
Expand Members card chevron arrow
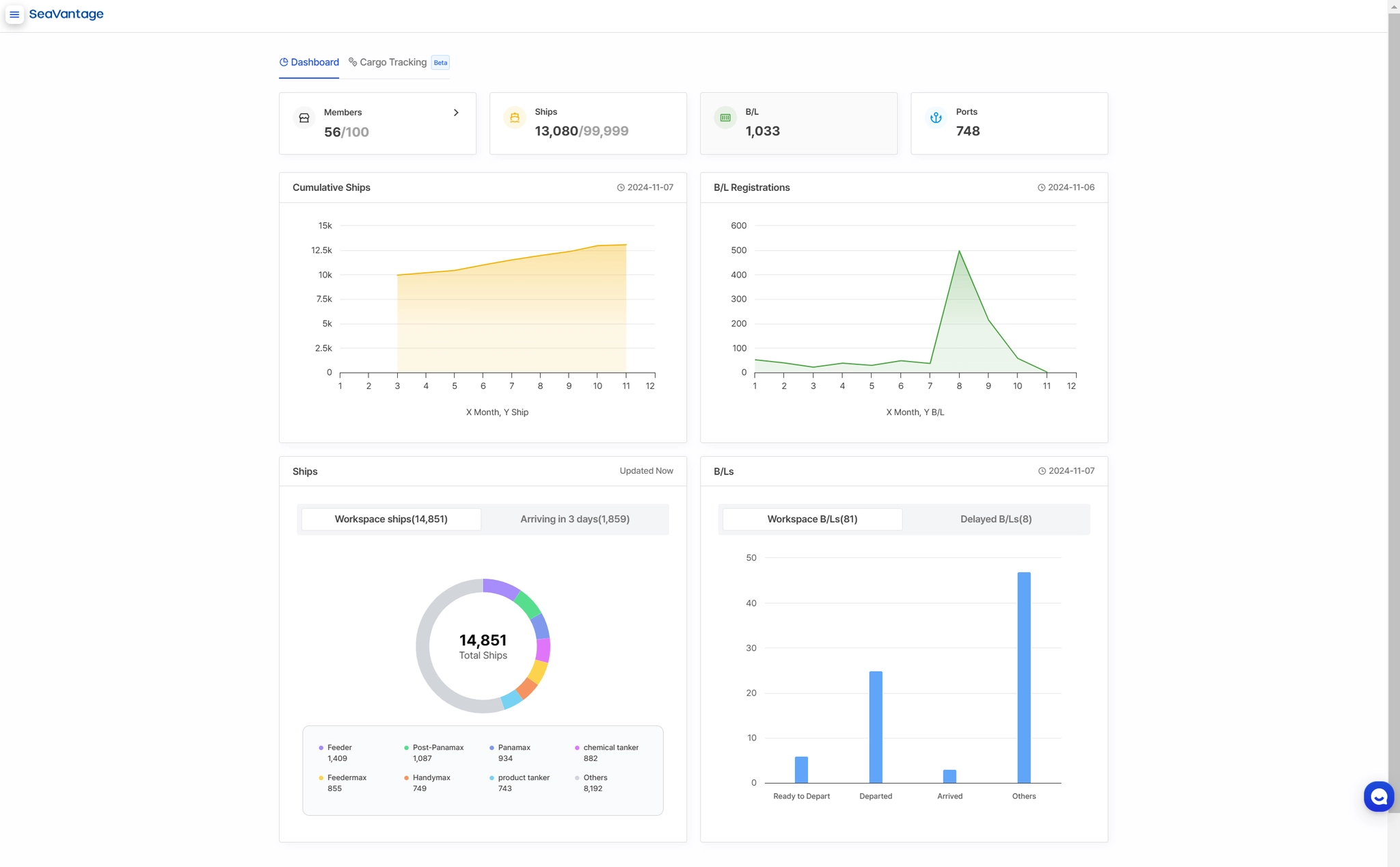[x=456, y=113]
